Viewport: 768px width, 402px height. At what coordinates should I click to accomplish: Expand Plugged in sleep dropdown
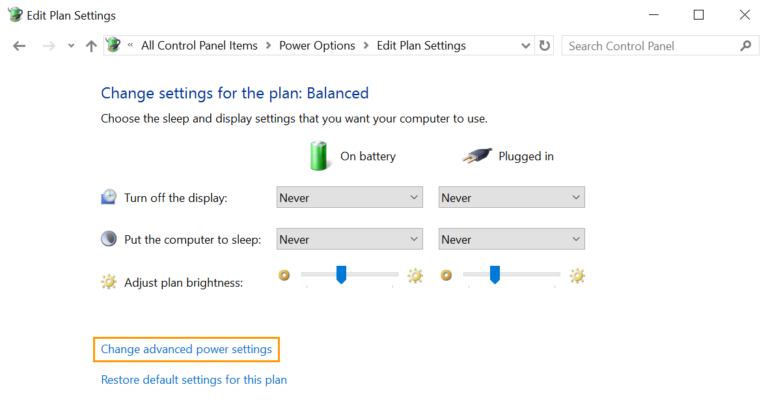pyautogui.click(x=511, y=239)
